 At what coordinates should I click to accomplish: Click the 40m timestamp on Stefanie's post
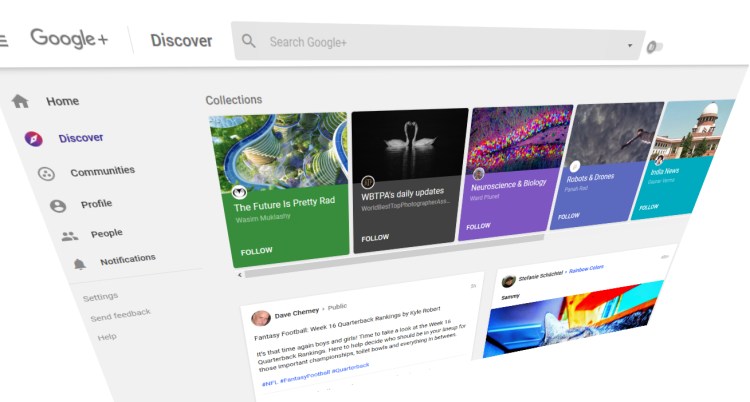(664, 257)
